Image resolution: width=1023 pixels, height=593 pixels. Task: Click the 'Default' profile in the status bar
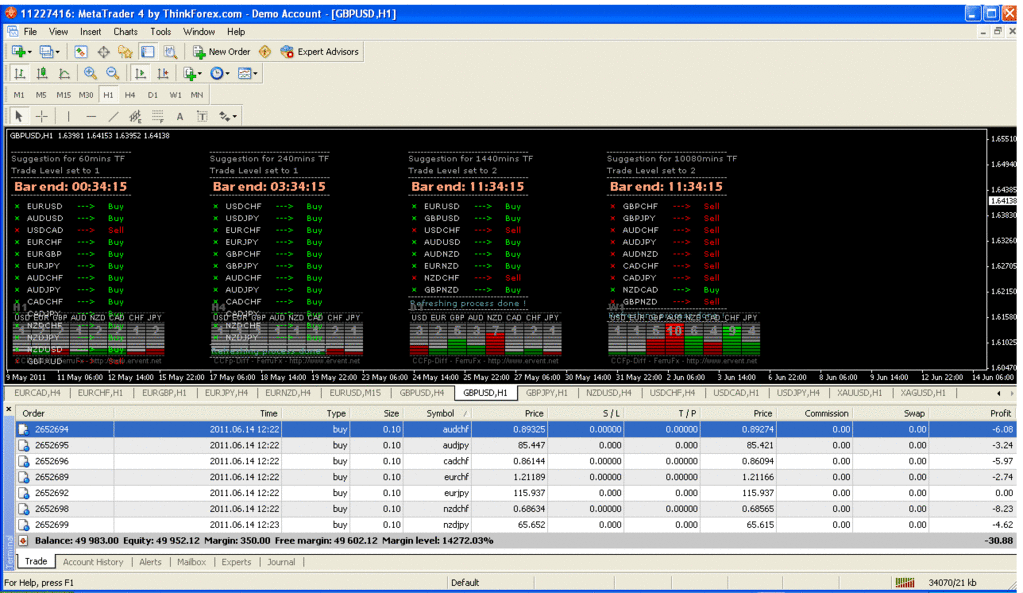pyautogui.click(x=465, y=583)
